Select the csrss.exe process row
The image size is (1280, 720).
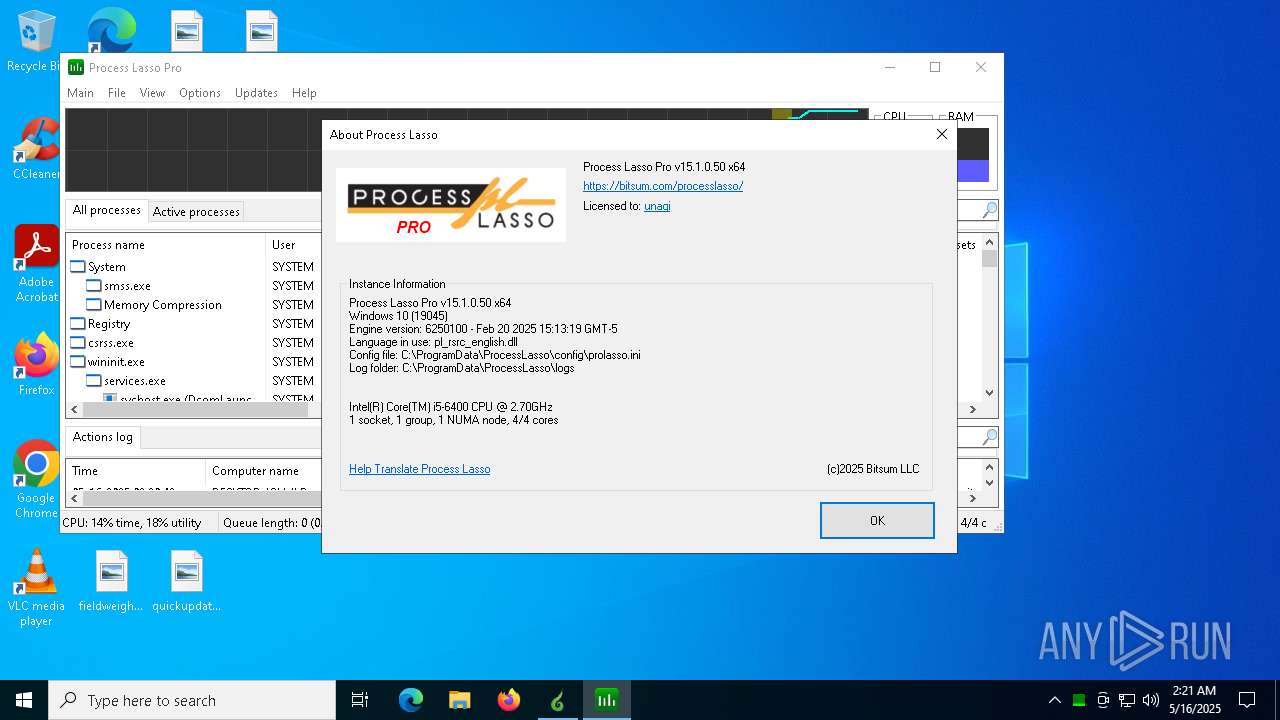click(194, 343)
